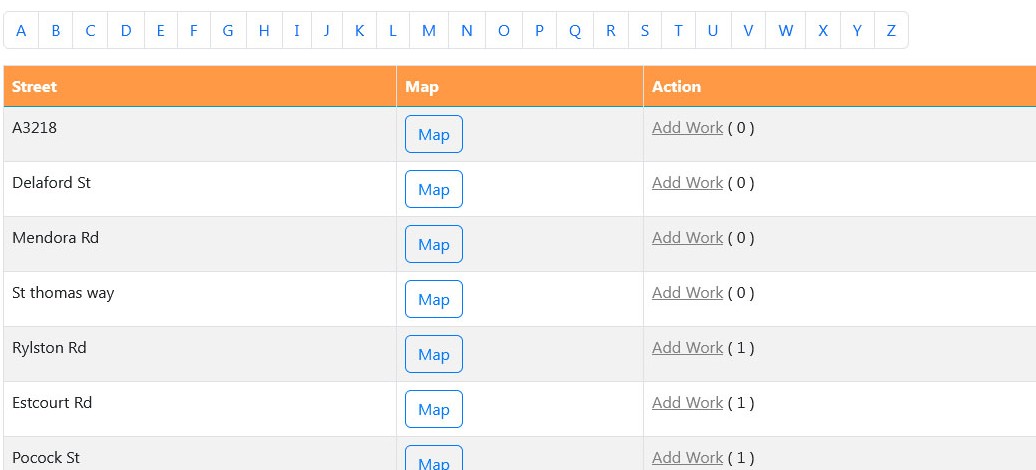
Task: Choose letter Z in alphabet filter
Action: (891, 30)
